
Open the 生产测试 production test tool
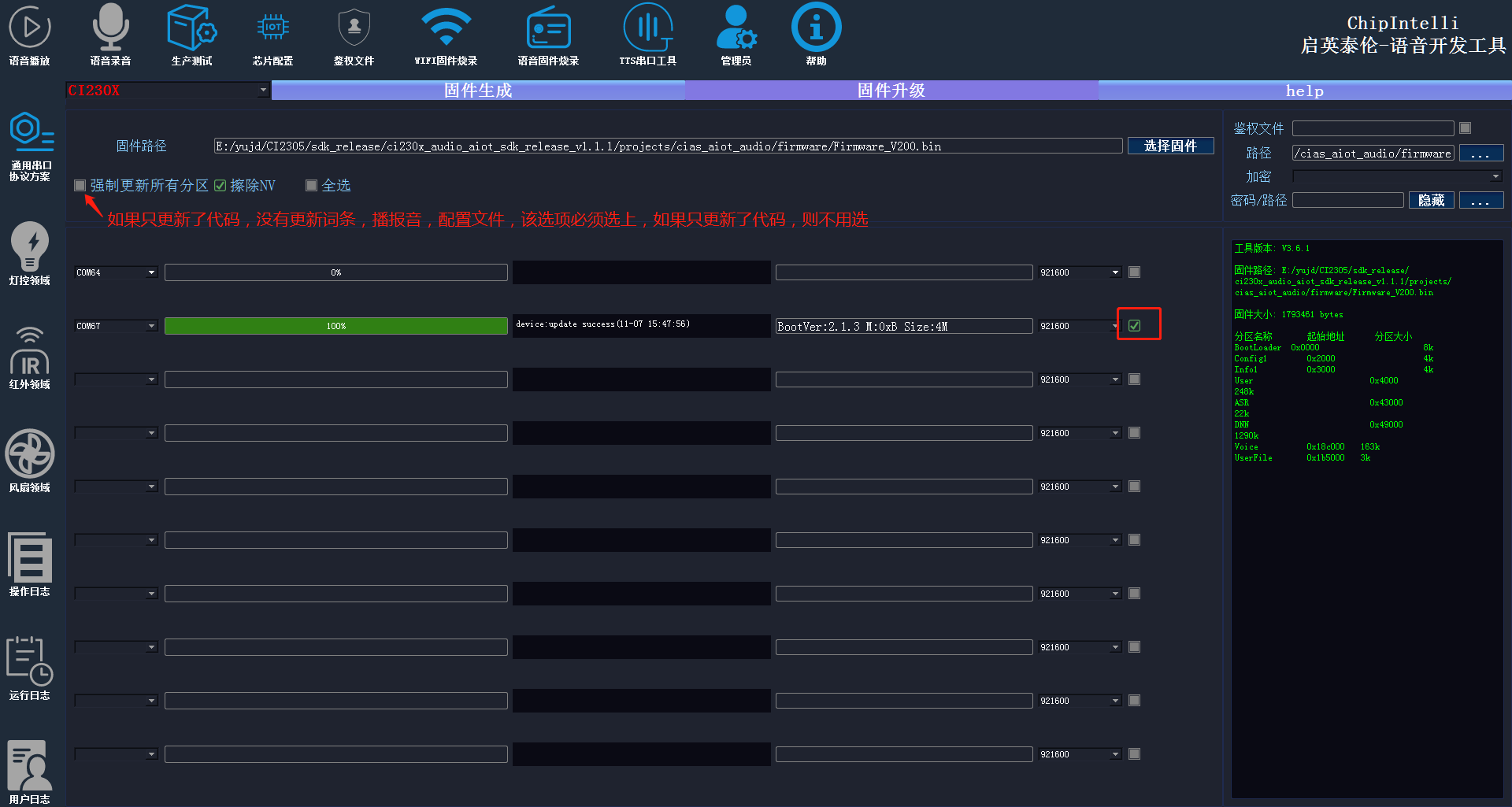(191, 35)
